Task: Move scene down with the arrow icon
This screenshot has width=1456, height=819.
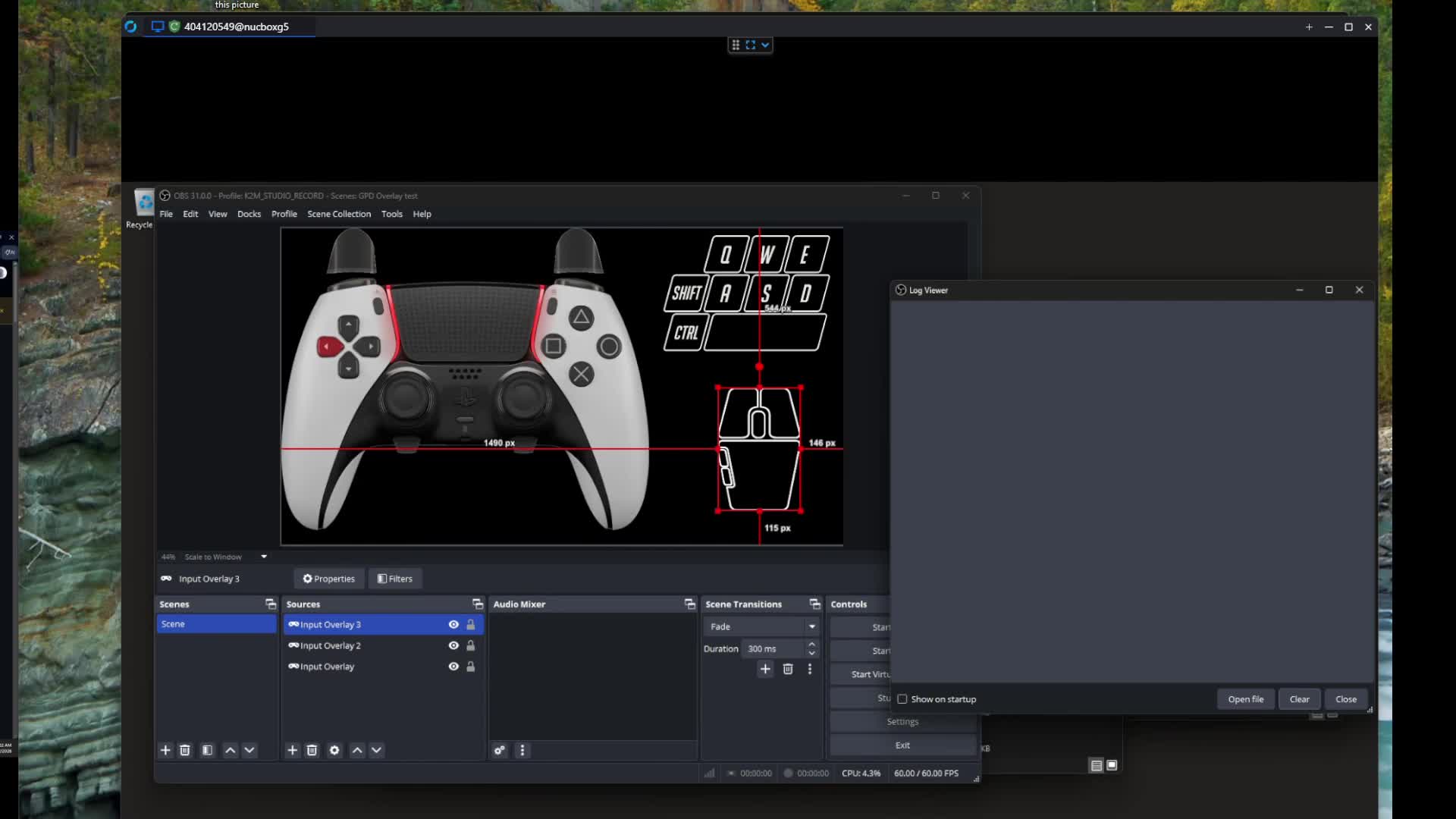Action: (249, 750)
